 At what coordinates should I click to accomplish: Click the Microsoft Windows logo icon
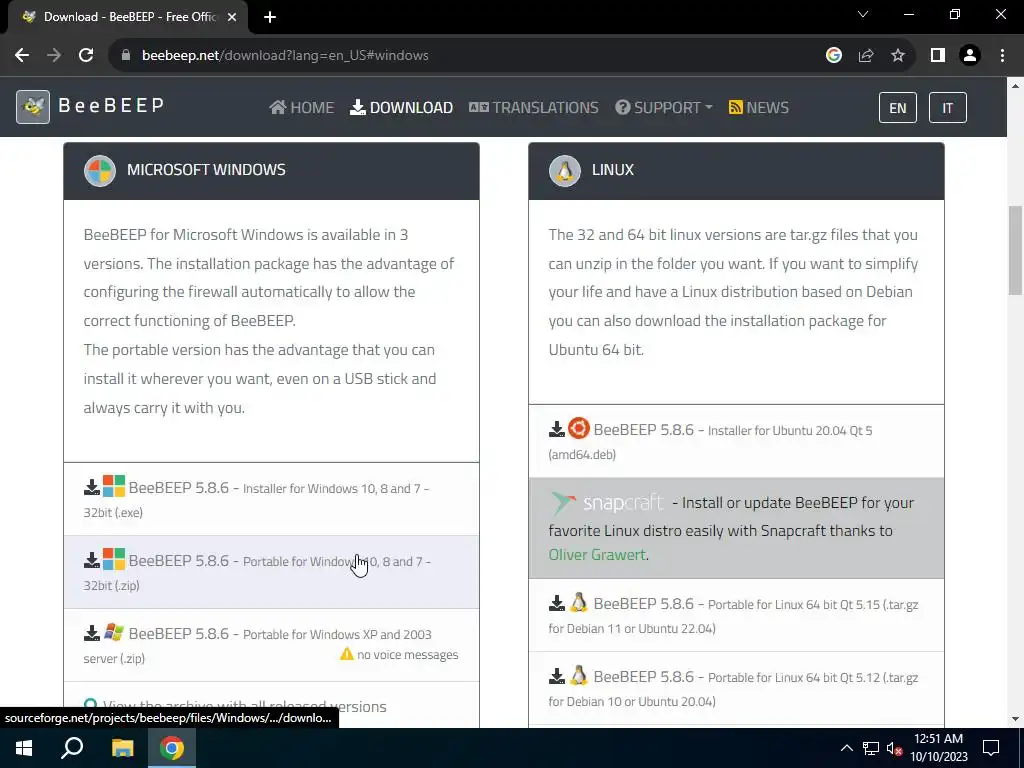(100, 171)
